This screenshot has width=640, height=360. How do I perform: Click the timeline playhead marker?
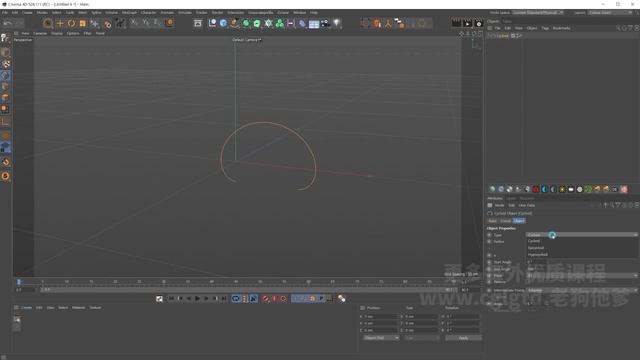pyautogui.click(x=18, y=282)
